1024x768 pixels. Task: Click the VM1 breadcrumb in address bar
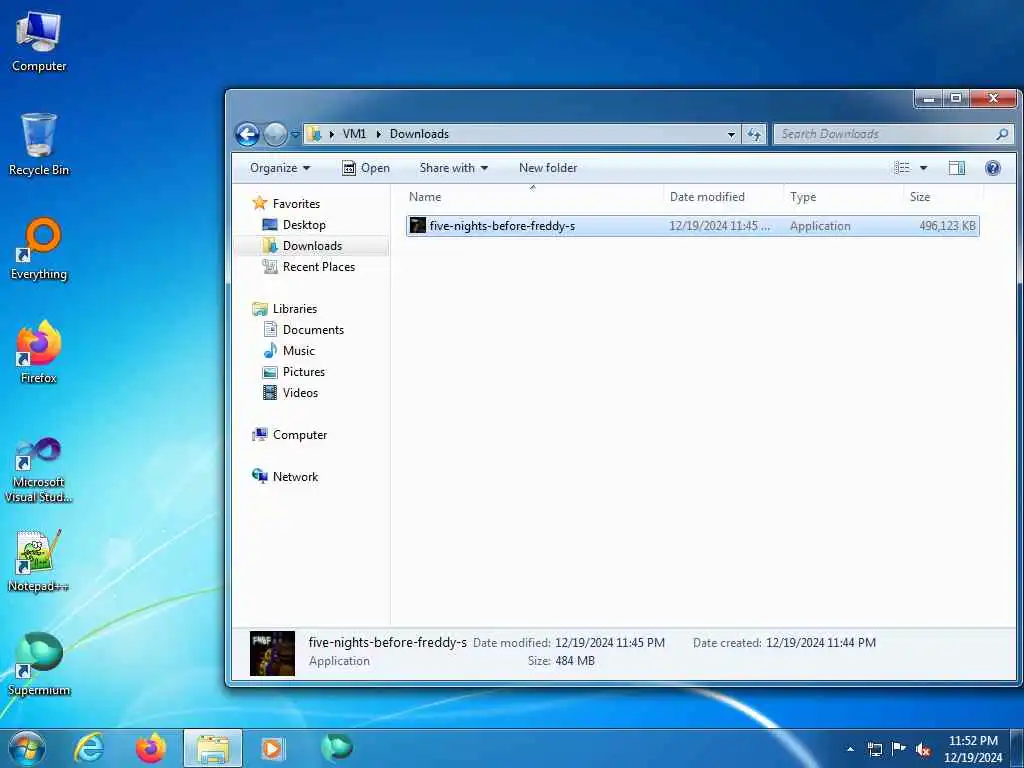click(x=354, y=134)
